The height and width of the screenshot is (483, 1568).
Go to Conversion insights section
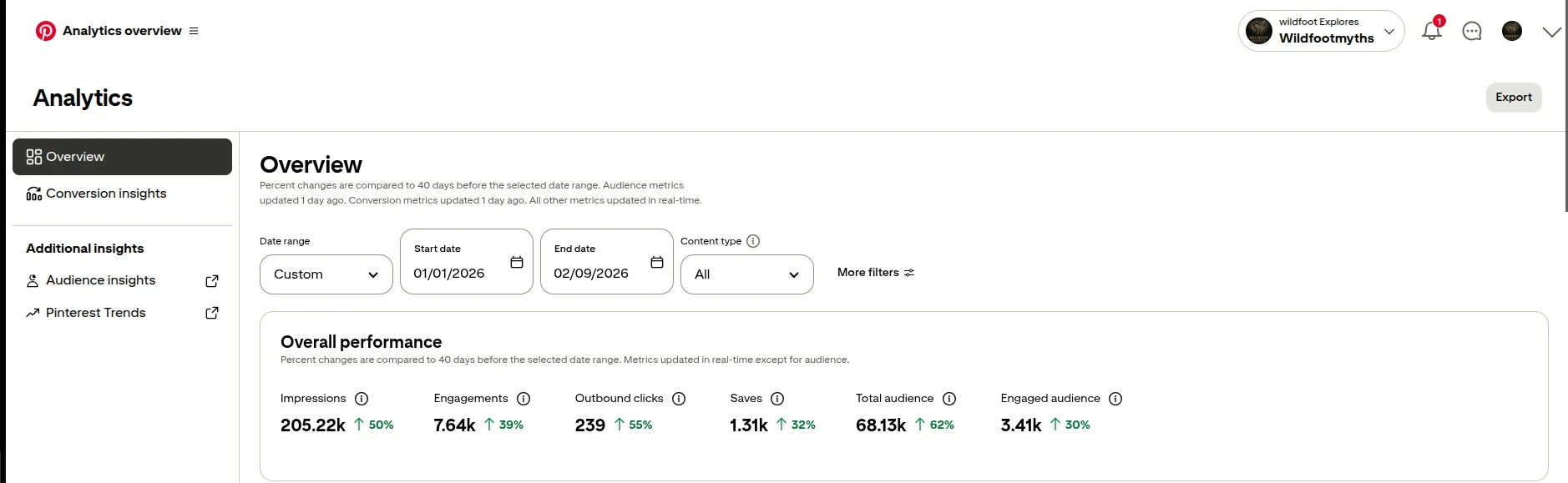[106, 194]
